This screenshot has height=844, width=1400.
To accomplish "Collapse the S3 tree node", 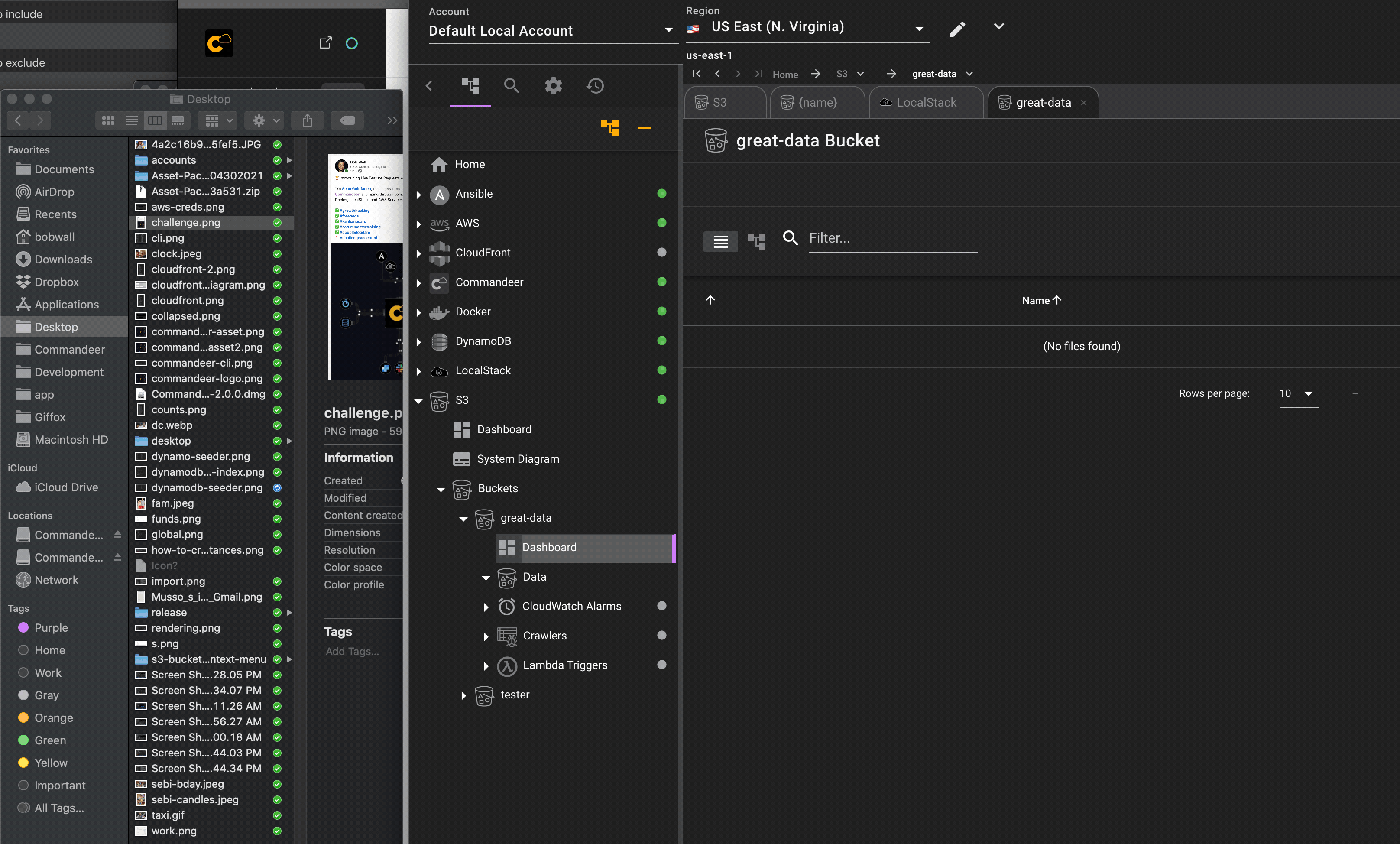I will pyautogui.click(x=419, y=401).
